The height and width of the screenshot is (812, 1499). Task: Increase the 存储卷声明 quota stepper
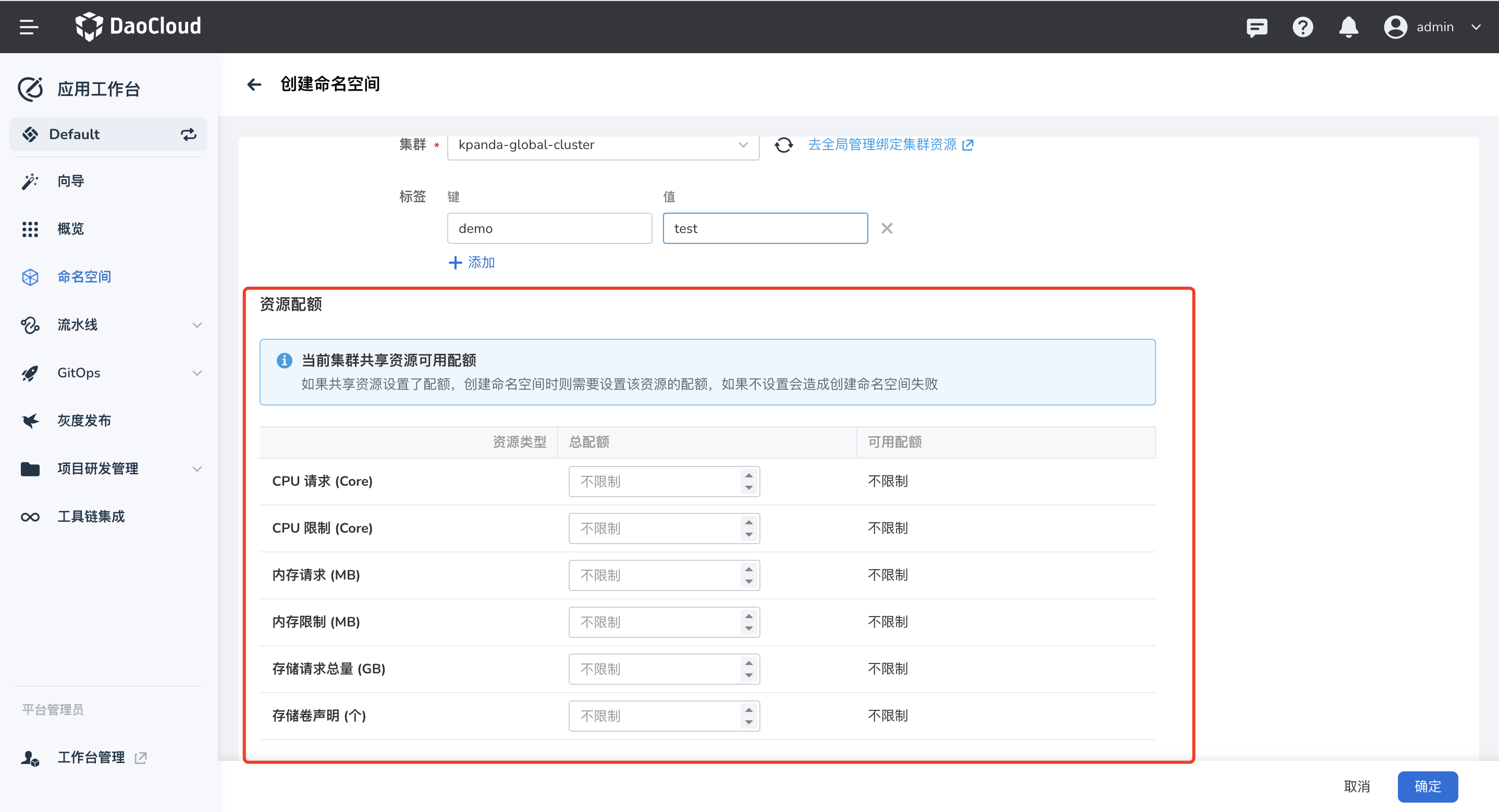pyautogui.click(x=749, y=709)
